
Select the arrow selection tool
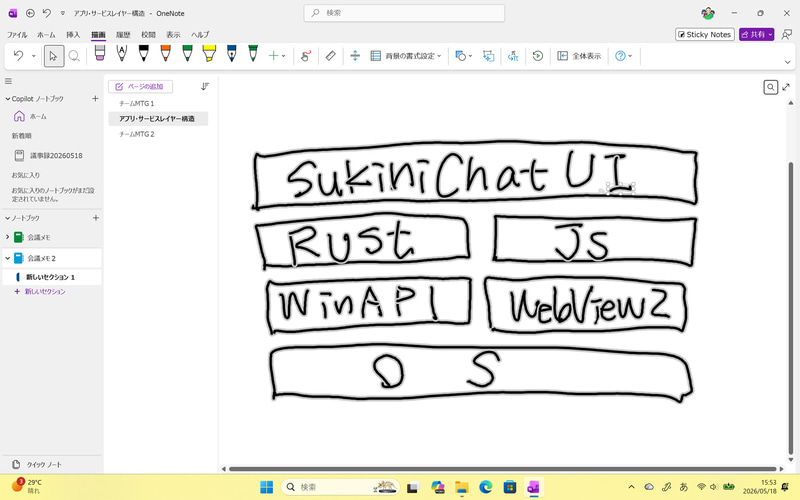54,56
